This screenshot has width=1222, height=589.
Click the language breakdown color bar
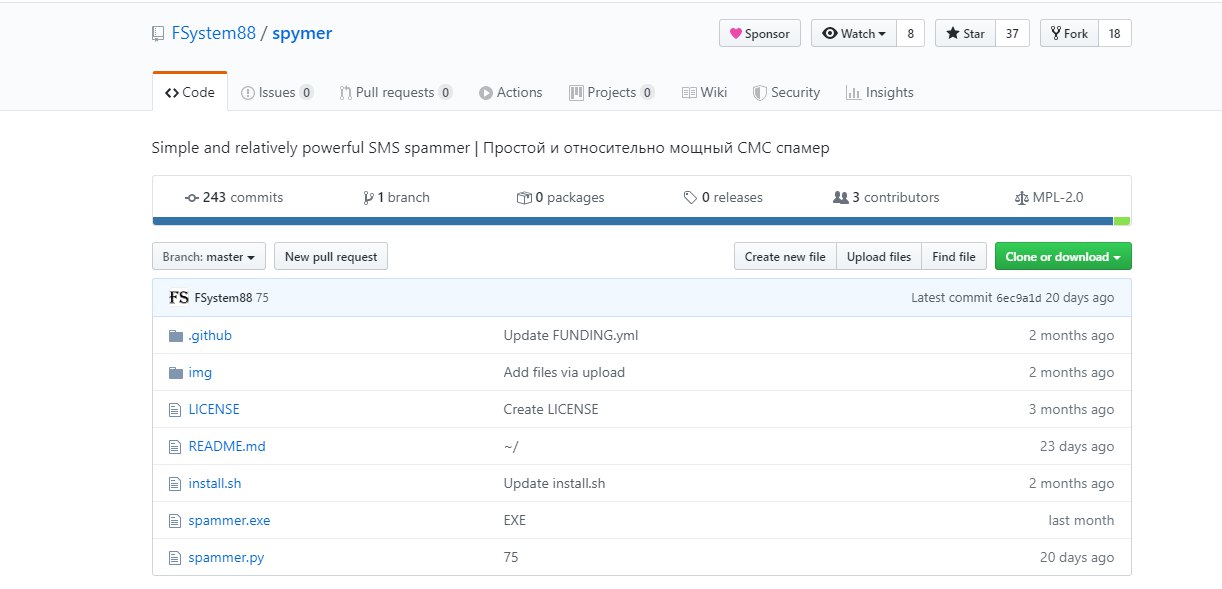tap(641, 221)
